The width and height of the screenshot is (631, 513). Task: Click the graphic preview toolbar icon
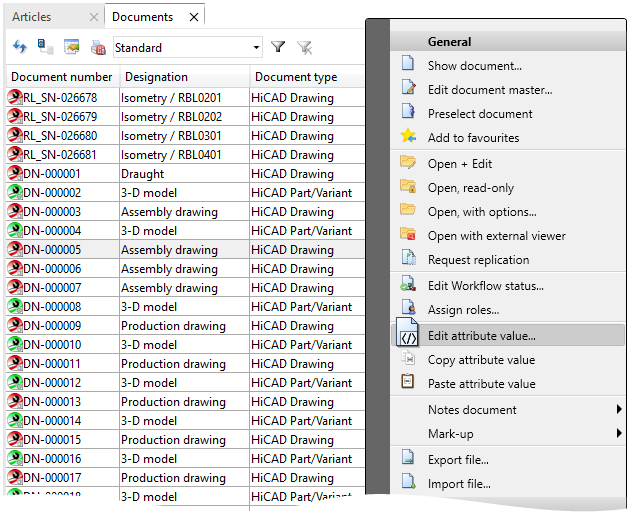(x=72, y=47)
